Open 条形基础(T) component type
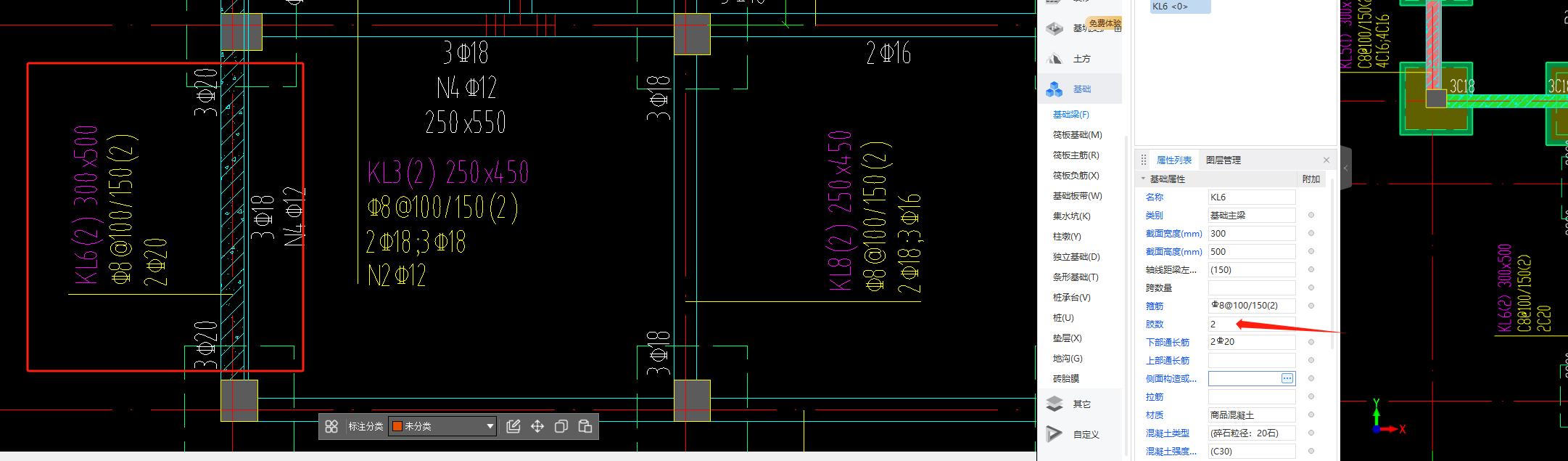This screenshot has height=461, width=1568. click(x=1076, y=277)
